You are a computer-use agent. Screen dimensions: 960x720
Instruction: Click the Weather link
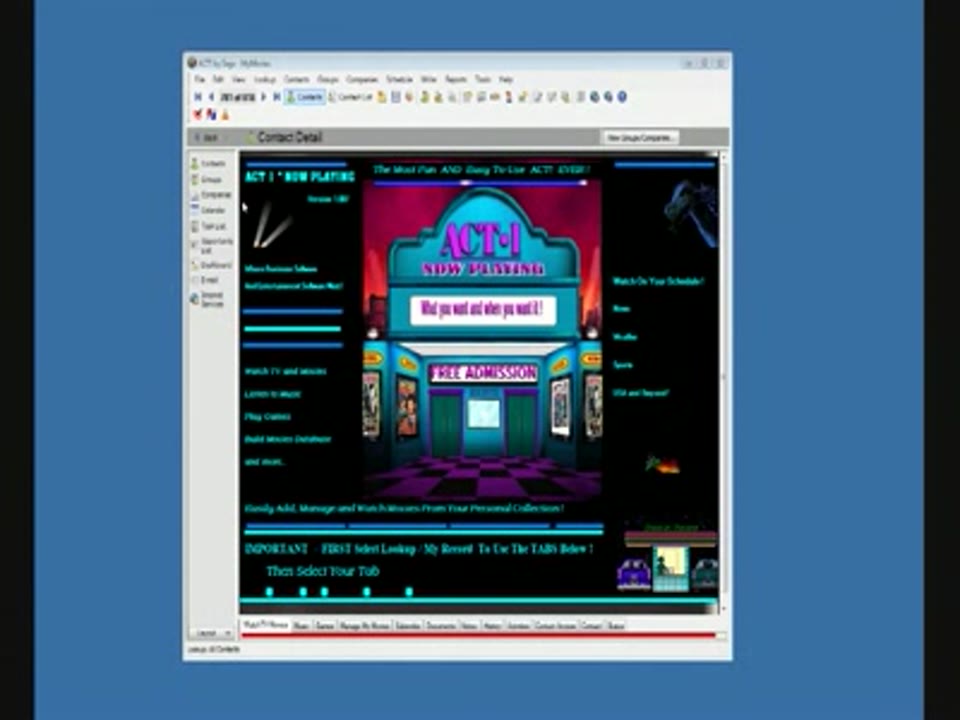pos(625,337)
